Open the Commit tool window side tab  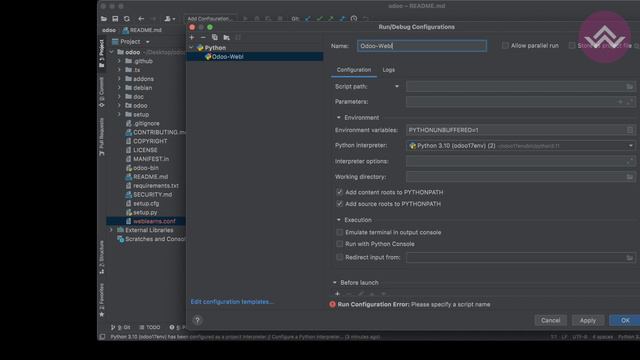click(102, 92)
